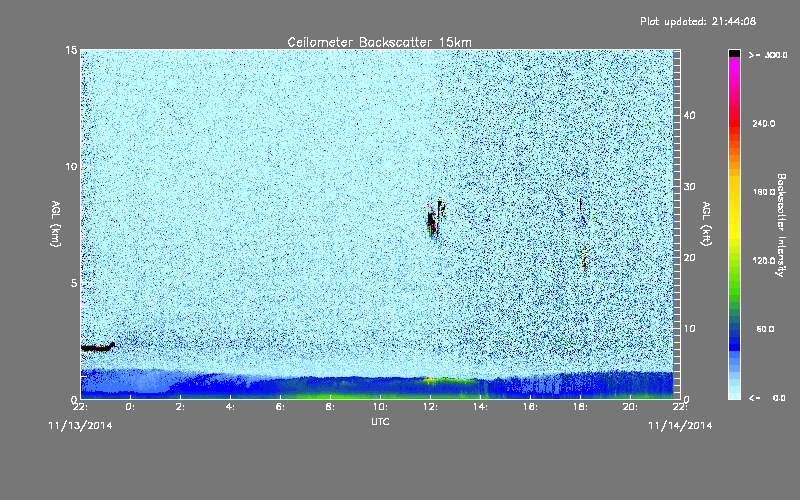Click the 'Backscatter Intensity' colorbar title
The width and height of the screenshot is (800, 500).
pos(781,225)
